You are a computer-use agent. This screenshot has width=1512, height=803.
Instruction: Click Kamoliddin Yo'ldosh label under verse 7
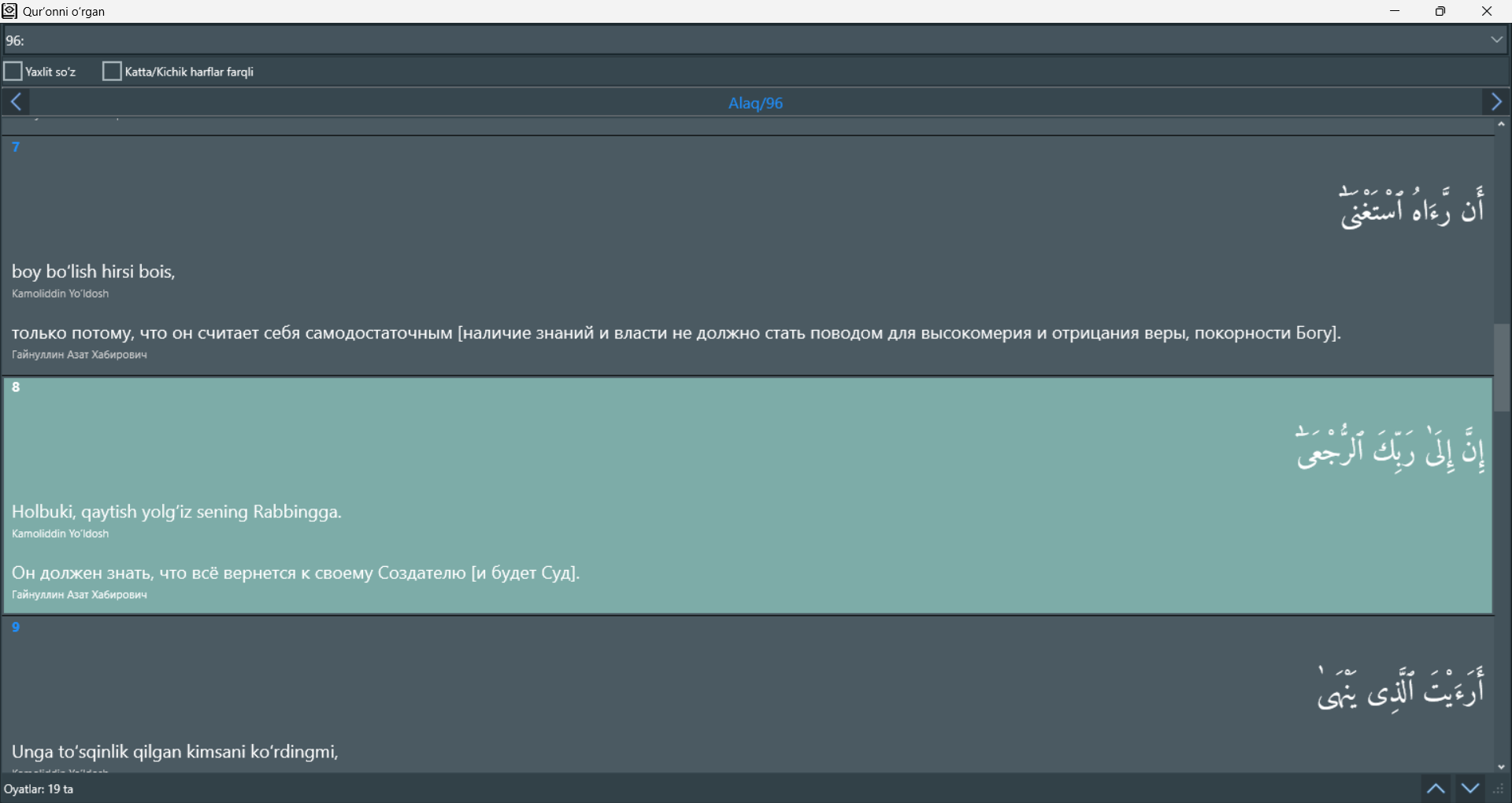(61, 294)
